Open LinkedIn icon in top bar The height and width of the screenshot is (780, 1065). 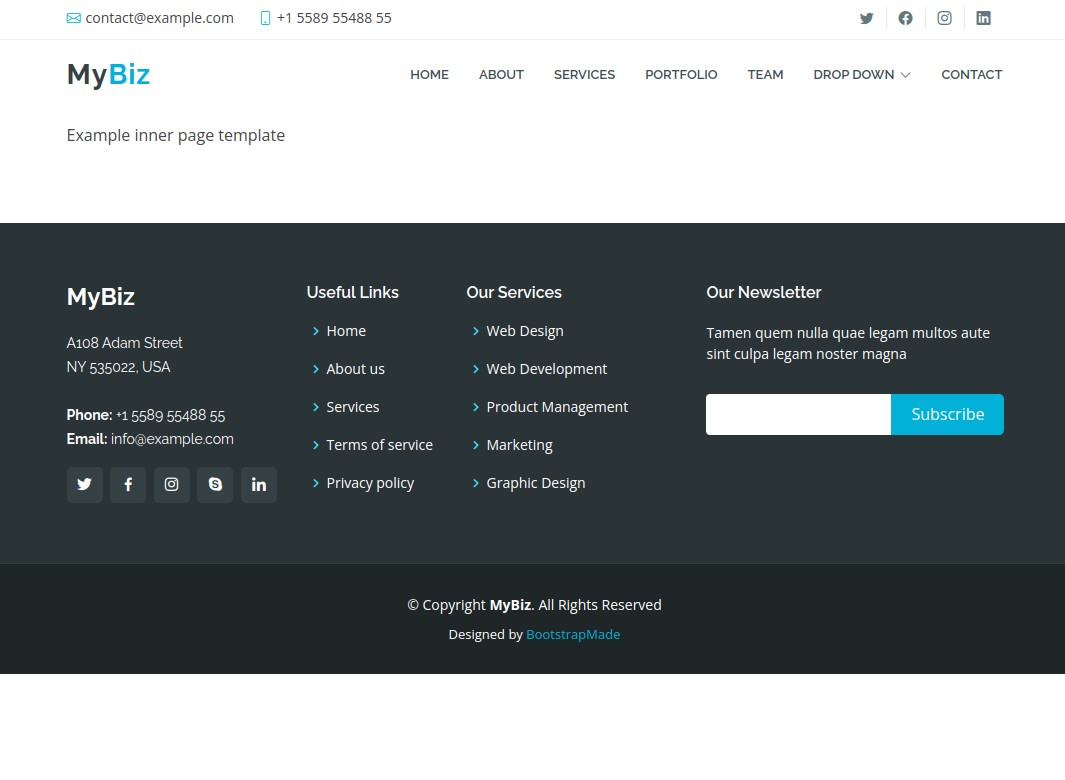(983, 18)
